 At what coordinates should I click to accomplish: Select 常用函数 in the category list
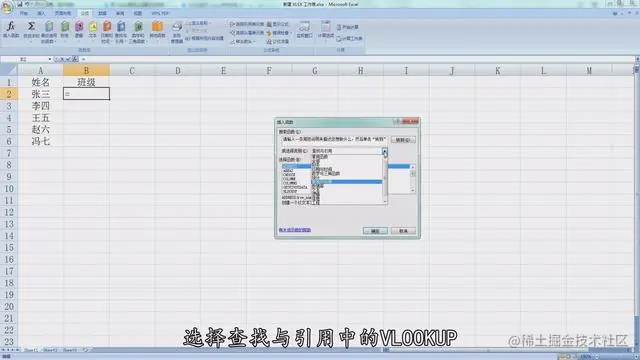point(320,157)
